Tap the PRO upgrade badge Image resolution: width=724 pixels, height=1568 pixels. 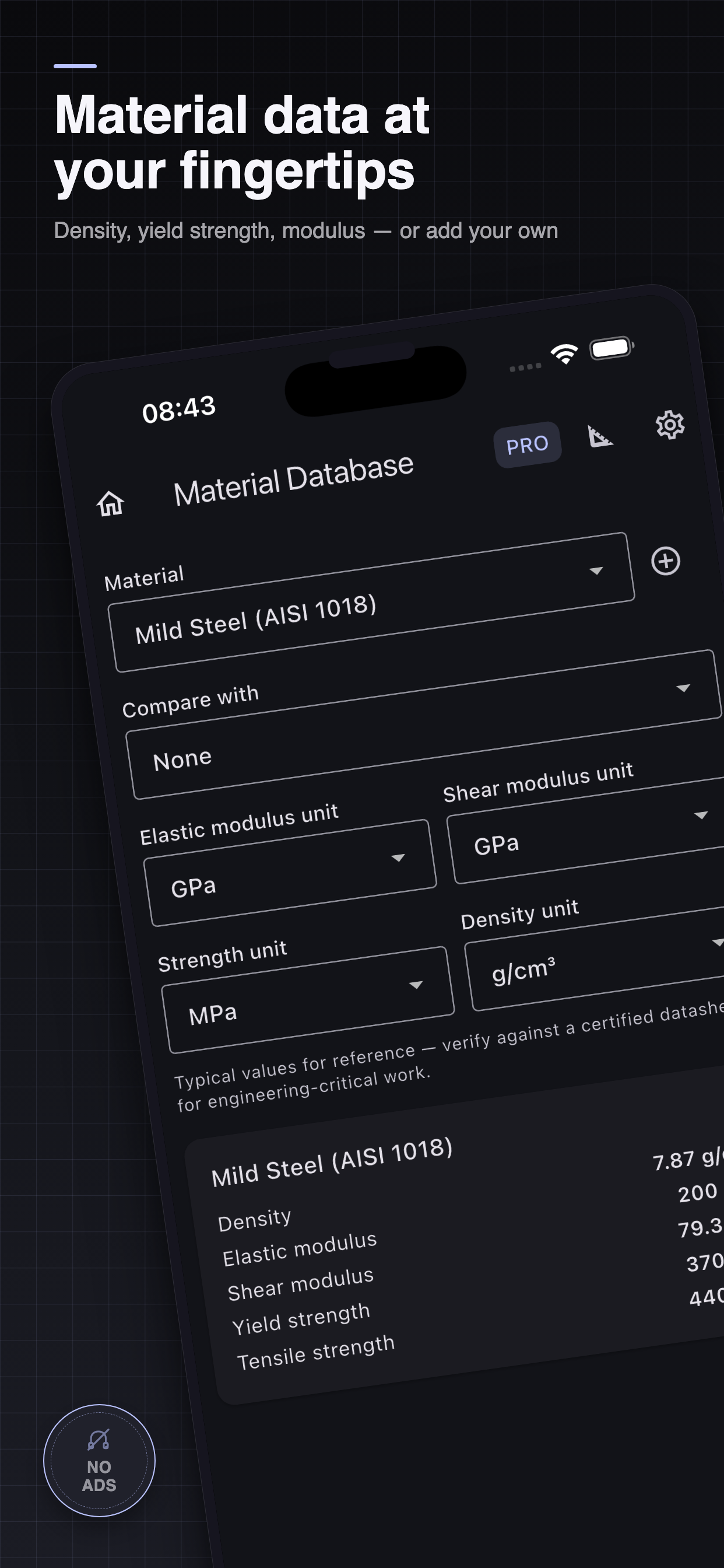click(528, 445)
